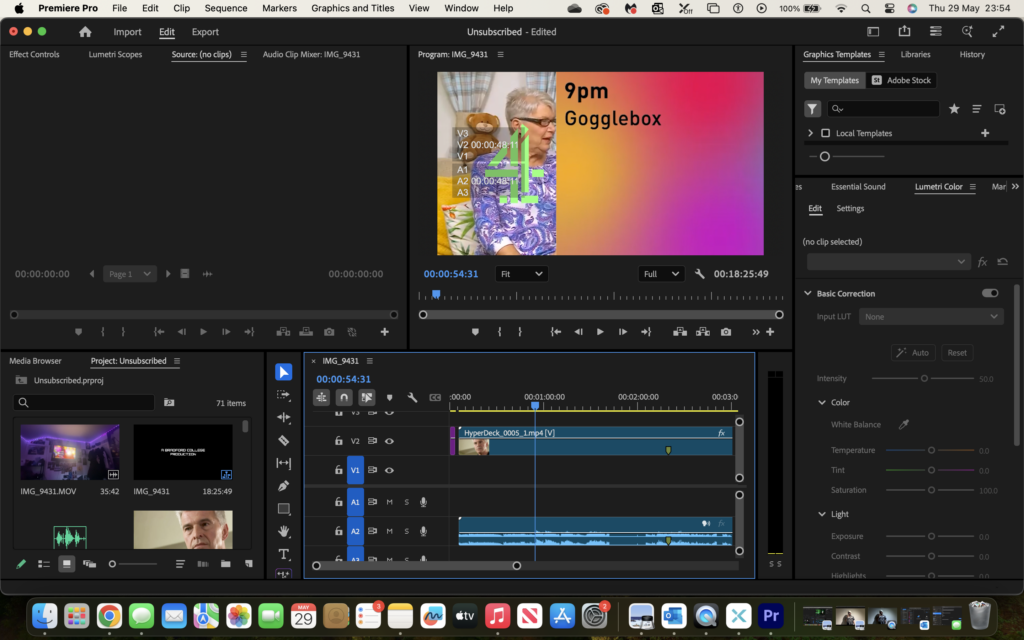Screen dimensions: 1024x640
Task: Hide track V1 with the eye icon
Action: [x=389, y=470]
